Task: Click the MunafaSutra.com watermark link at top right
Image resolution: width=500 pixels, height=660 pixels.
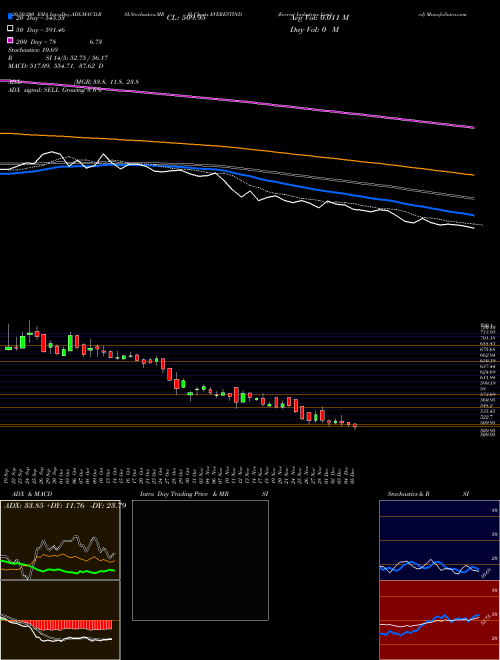Action: [x=442, y=14]
